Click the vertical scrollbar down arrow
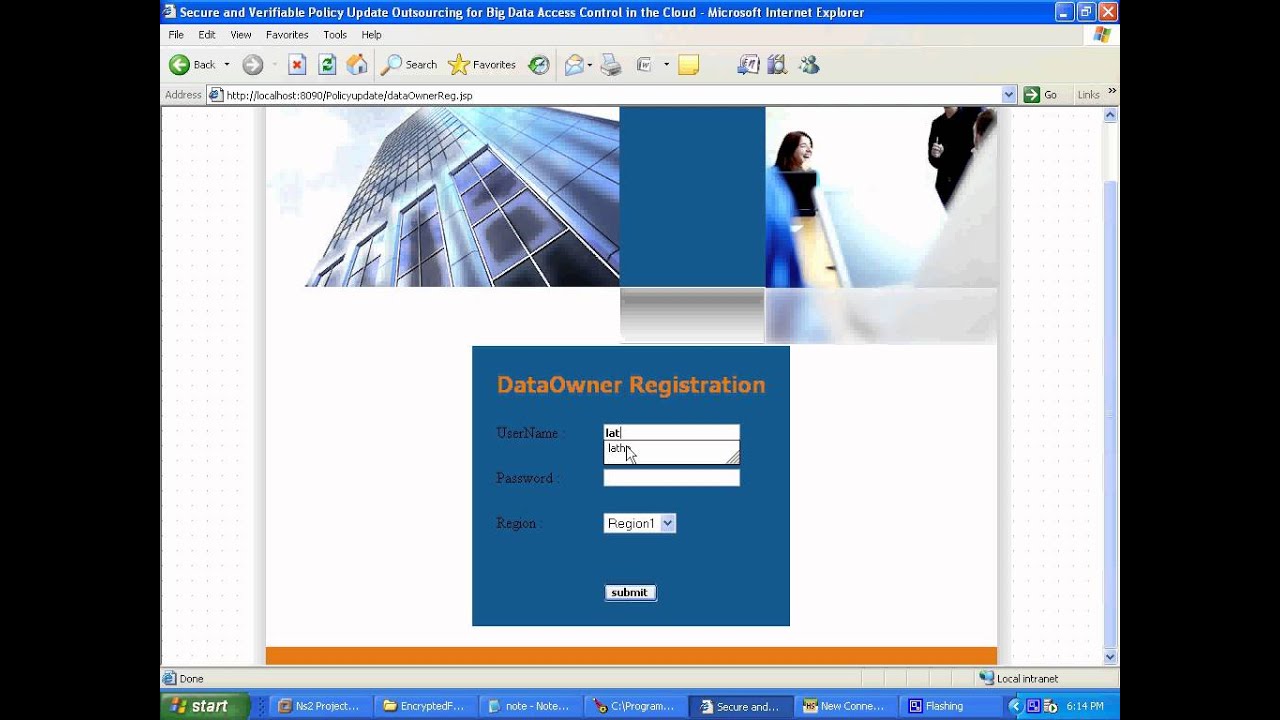The width and height of the screenshot is (1280, 720). tap(1110, 657)
